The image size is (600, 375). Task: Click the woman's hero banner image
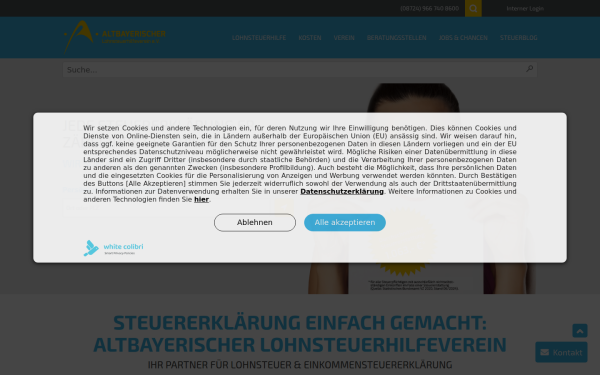tap(421, 189)
